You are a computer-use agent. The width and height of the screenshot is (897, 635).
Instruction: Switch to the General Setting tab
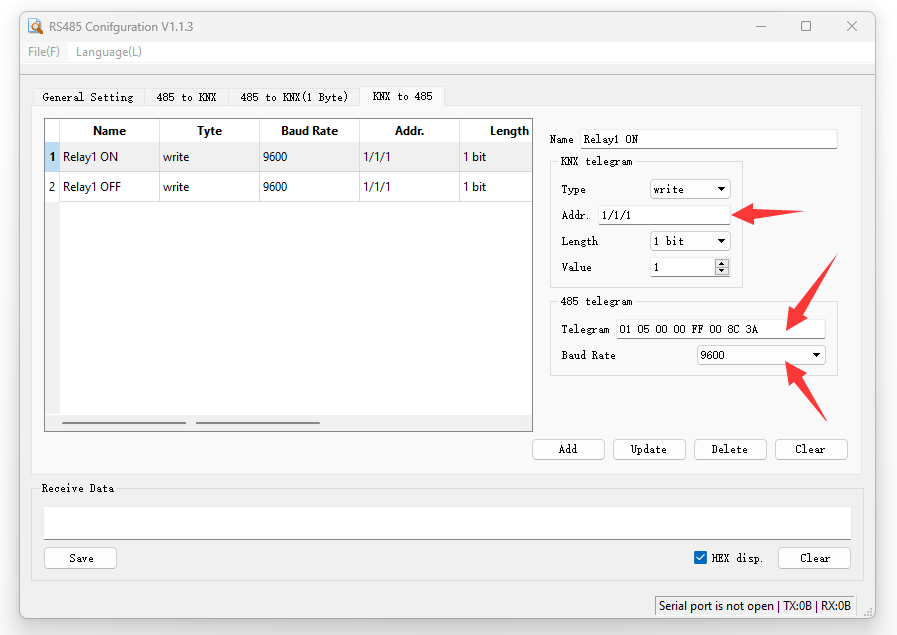coord(88,97)
